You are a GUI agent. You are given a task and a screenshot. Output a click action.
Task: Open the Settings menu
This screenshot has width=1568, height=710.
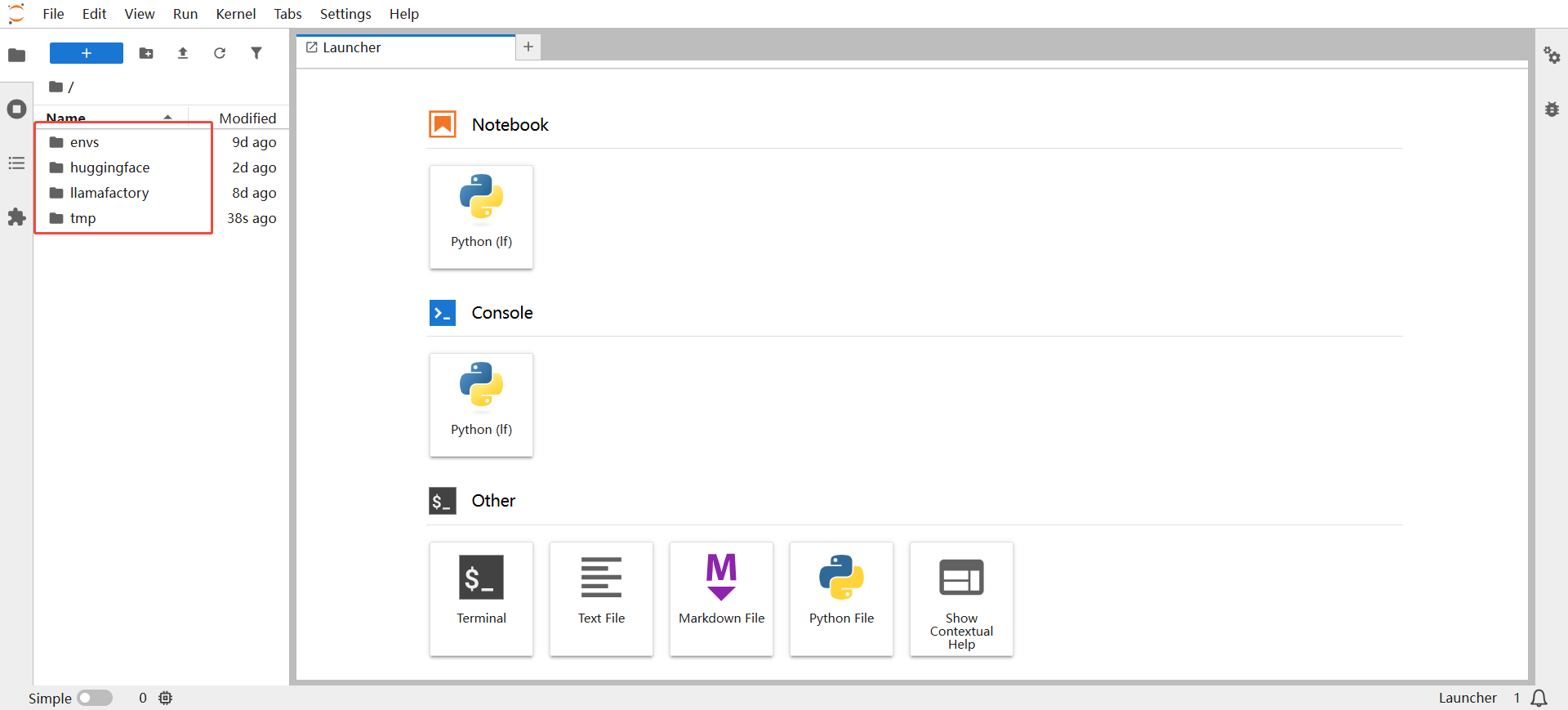point(345,14)
